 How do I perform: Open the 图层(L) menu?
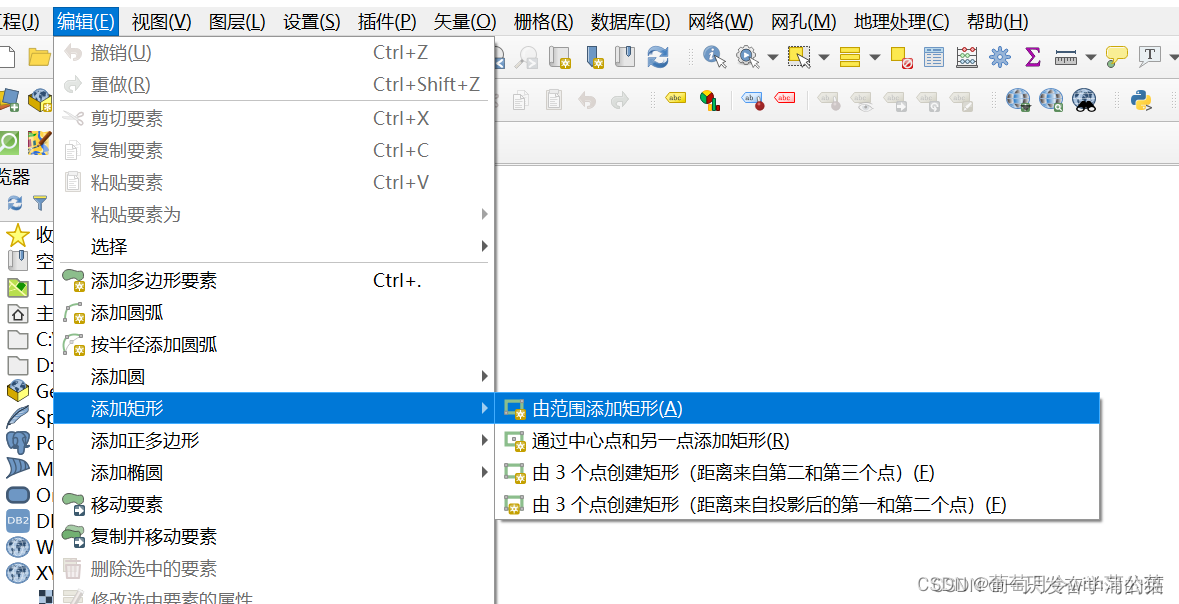pos(238,22)
